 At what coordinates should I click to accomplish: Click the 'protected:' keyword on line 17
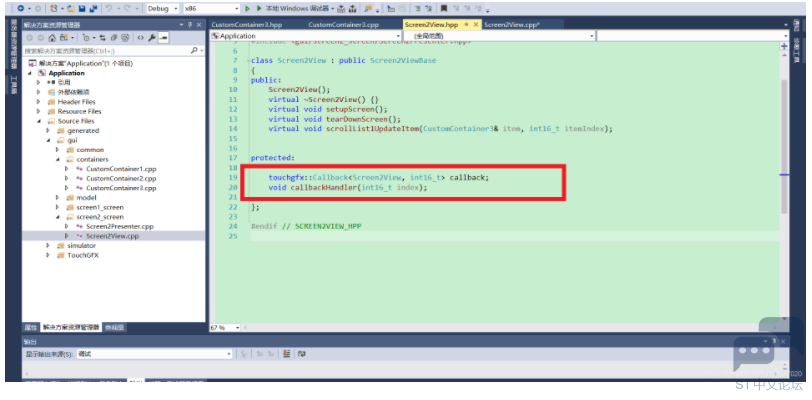(272, 158)
